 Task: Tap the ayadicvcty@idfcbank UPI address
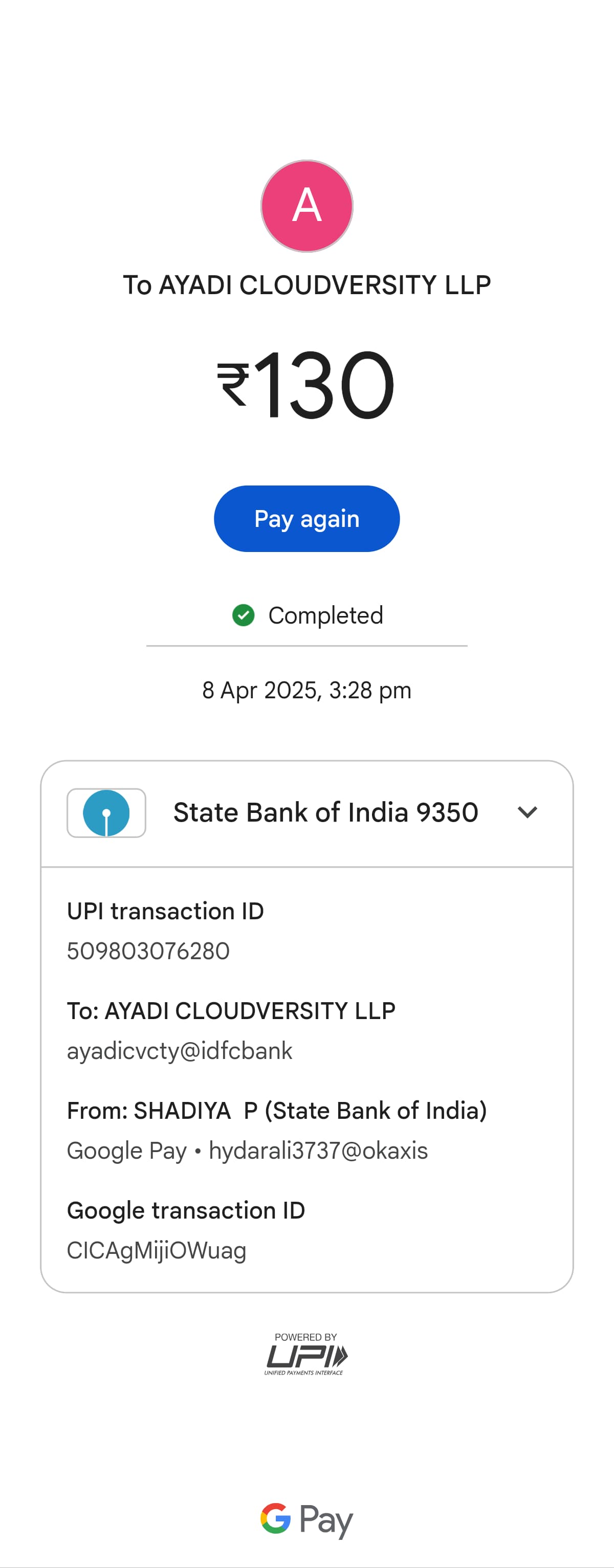click(x=180, y=1051)
